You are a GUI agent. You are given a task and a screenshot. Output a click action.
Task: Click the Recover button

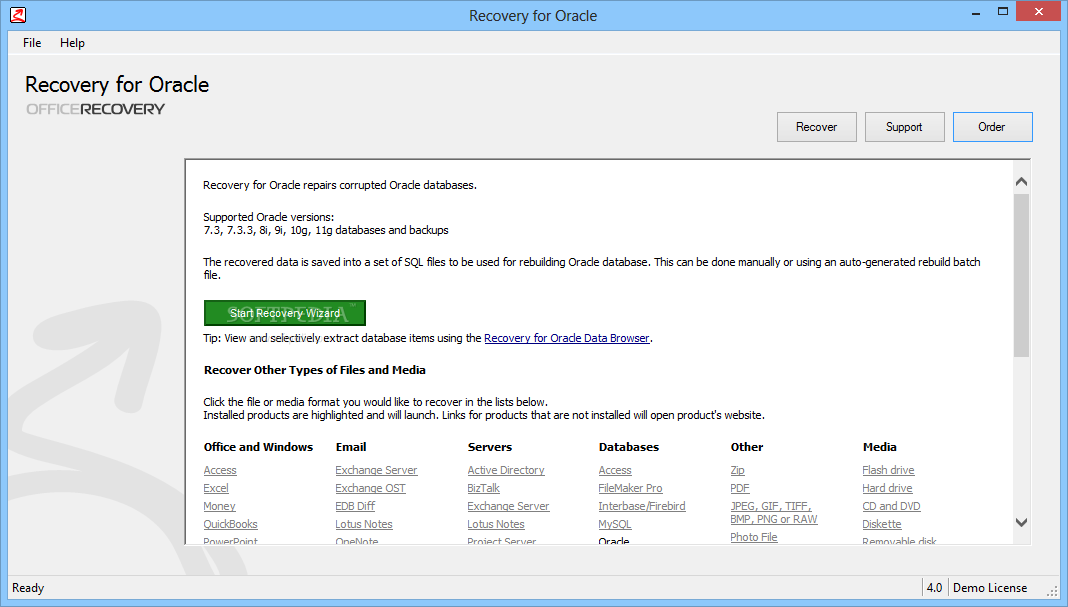click(817, 127)
